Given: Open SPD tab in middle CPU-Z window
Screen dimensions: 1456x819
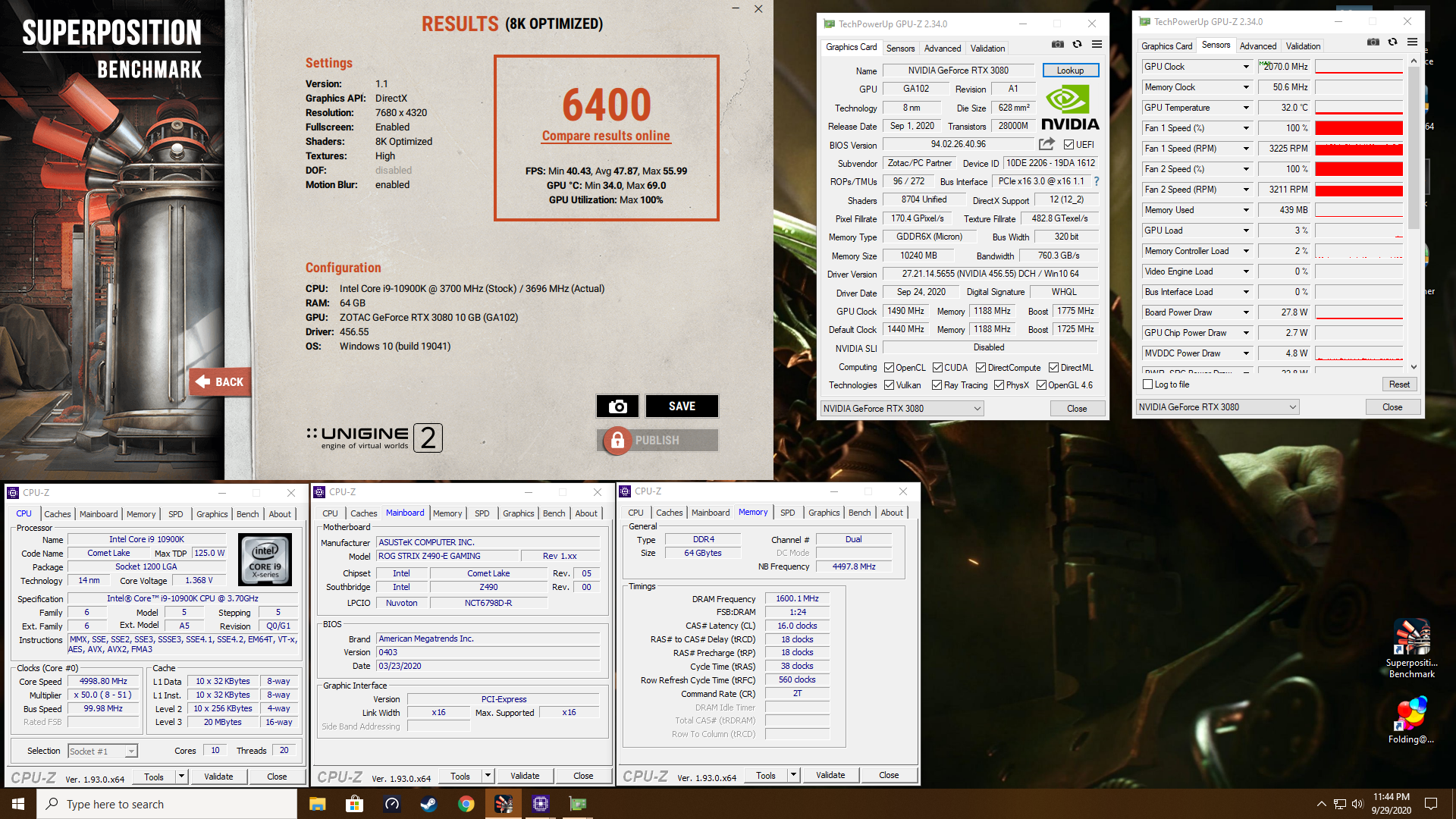Looking at the screenshot, I should [x=482, y=513].
